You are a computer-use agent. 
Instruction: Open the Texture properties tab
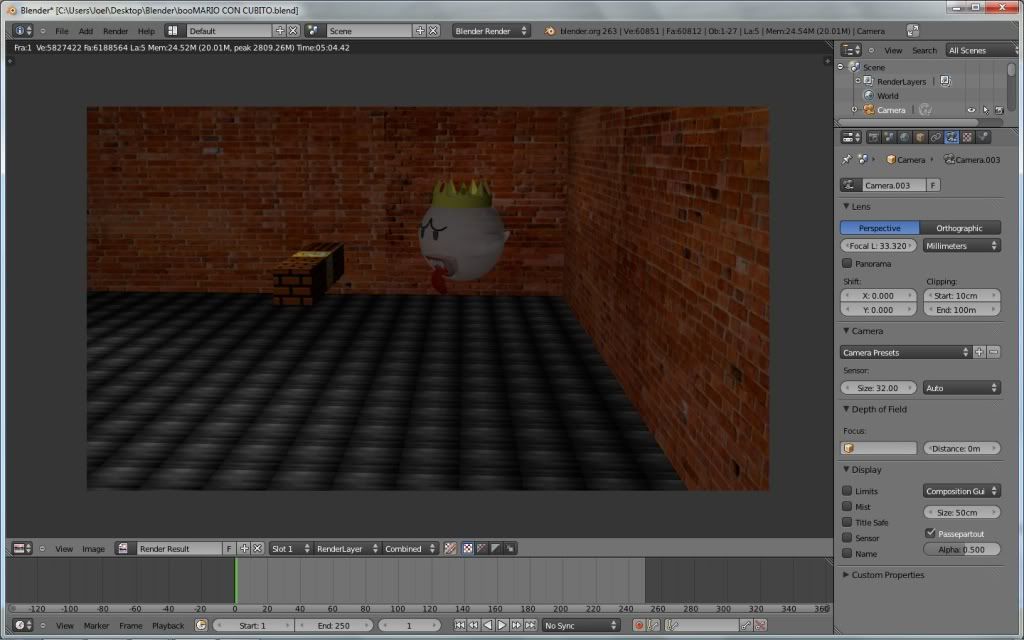(967, 137)
